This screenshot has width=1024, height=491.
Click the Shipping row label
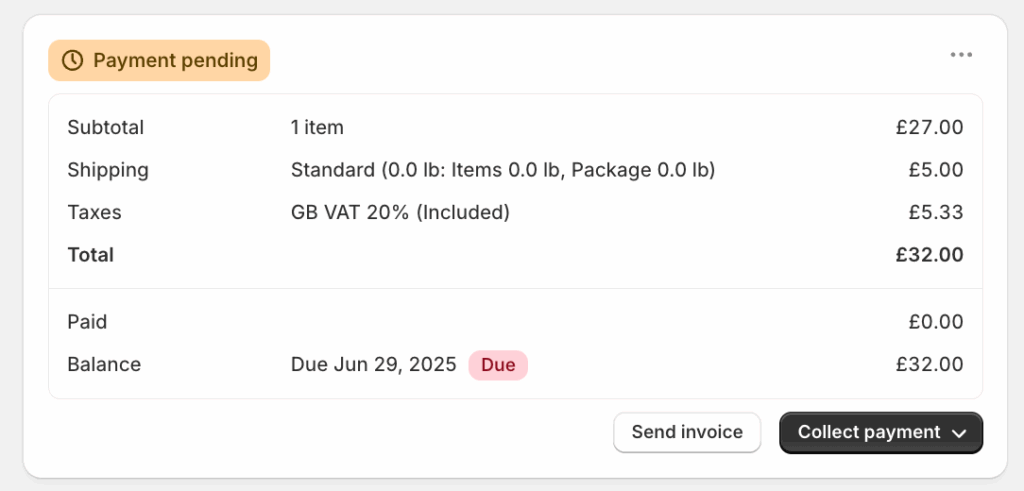(x=108, y=170)
